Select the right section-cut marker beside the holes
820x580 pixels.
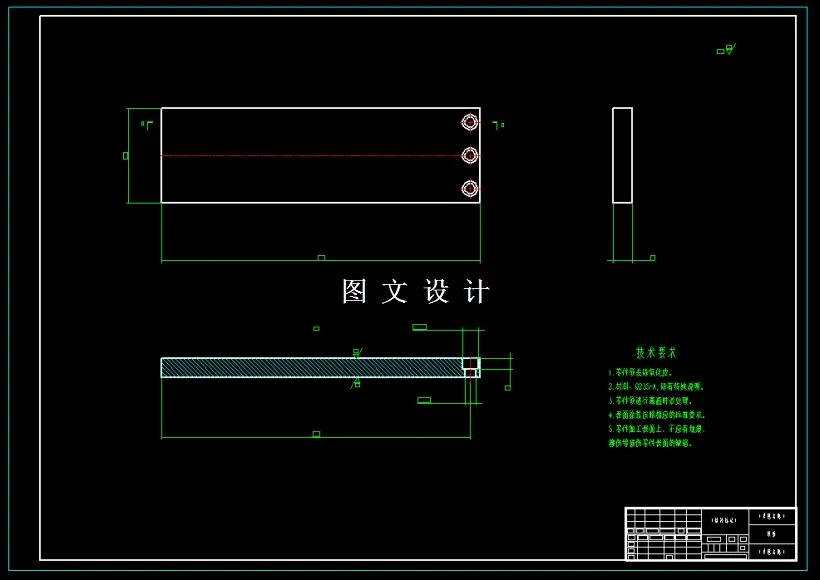click(x=498, y=126)
